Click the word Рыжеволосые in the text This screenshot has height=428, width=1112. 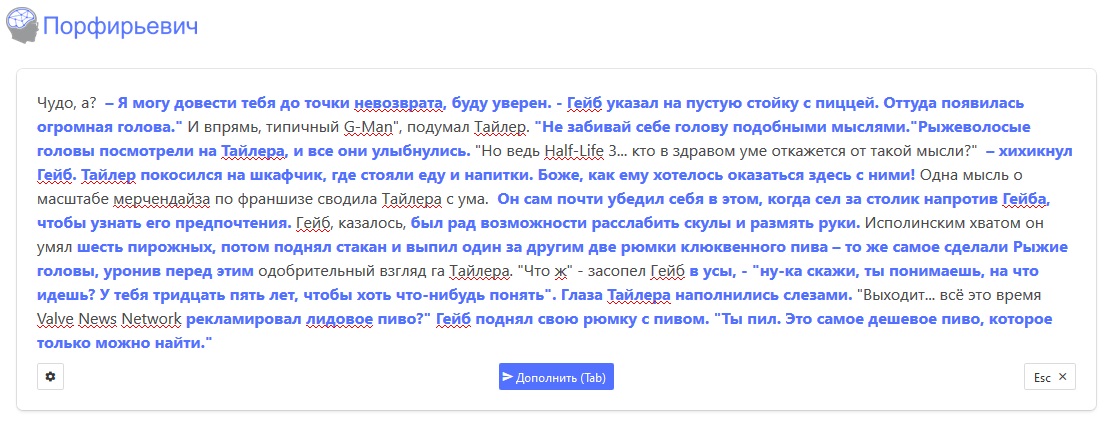click(972, 128)
